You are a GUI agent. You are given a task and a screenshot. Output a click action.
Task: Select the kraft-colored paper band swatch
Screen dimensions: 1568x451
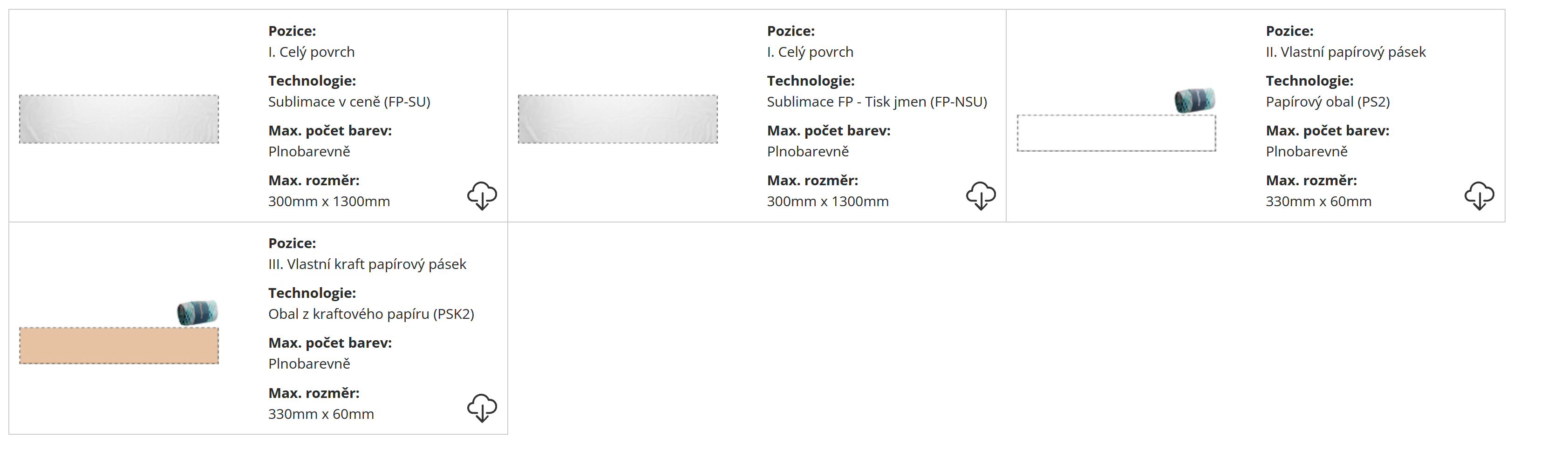119,346
